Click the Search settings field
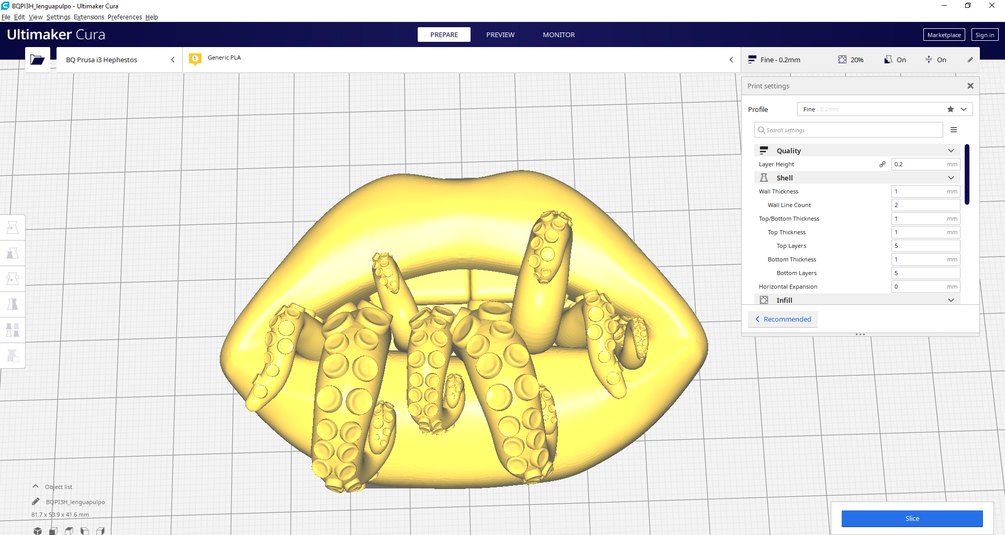The width and height of the screenshot is (1005, 535). (x=849, y=130)
